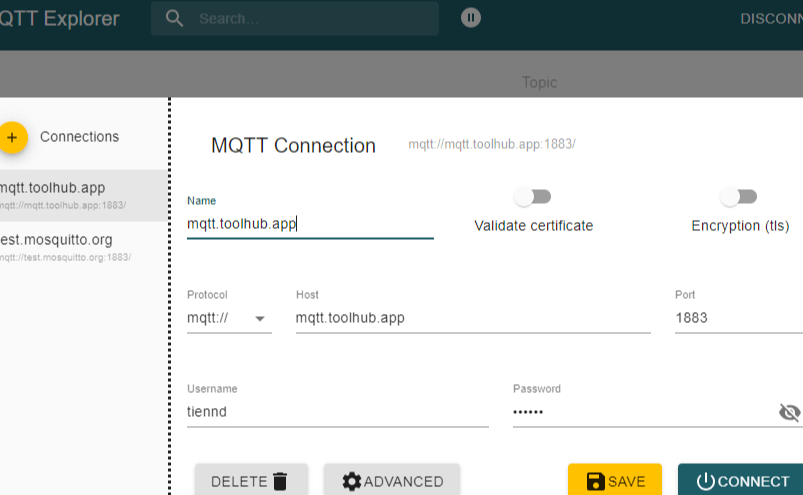Click the MQTT Connection title

click(293, 146)
